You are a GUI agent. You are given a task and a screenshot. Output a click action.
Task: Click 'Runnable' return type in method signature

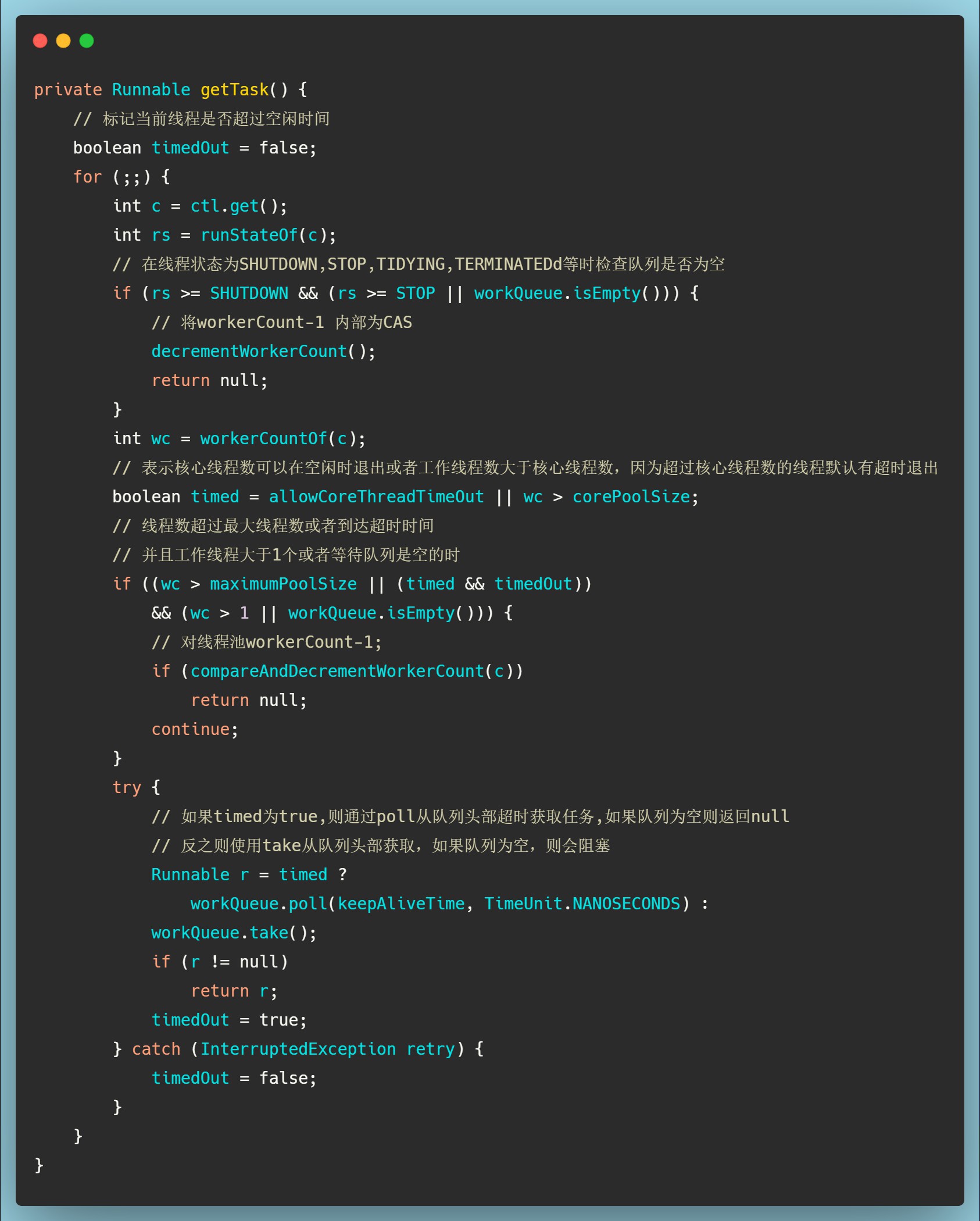151,90
